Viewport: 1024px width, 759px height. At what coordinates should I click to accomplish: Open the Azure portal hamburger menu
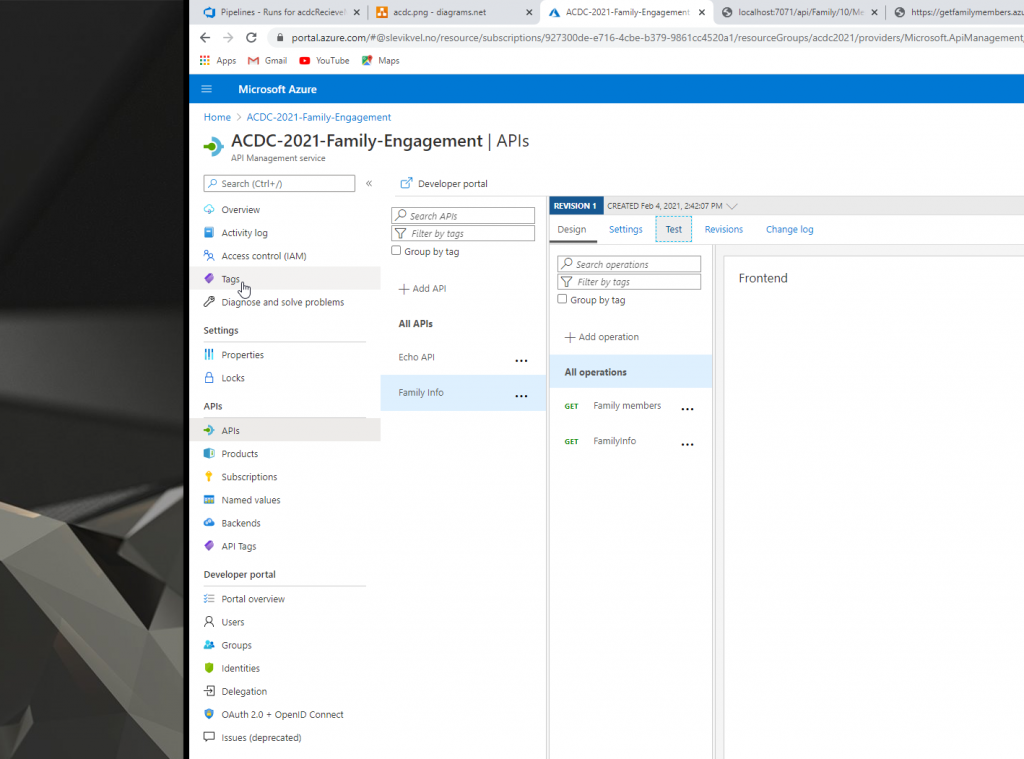point(206,89)
